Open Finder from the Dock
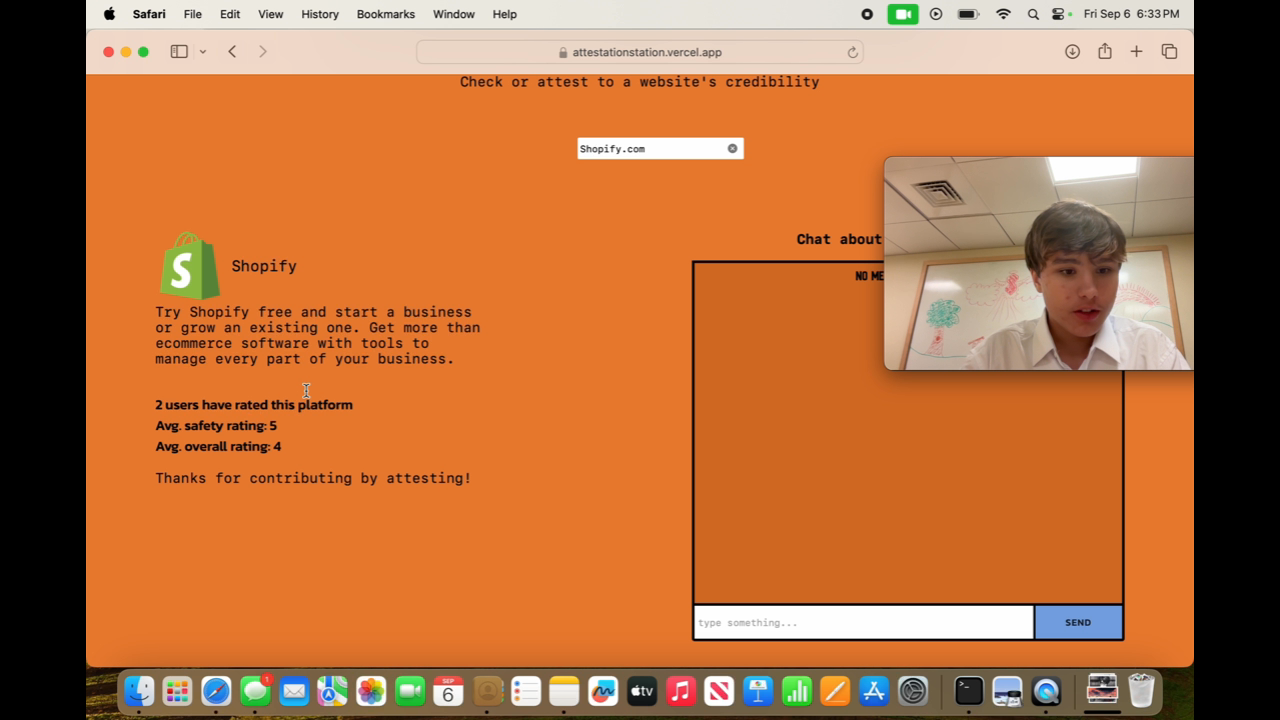 139,691
